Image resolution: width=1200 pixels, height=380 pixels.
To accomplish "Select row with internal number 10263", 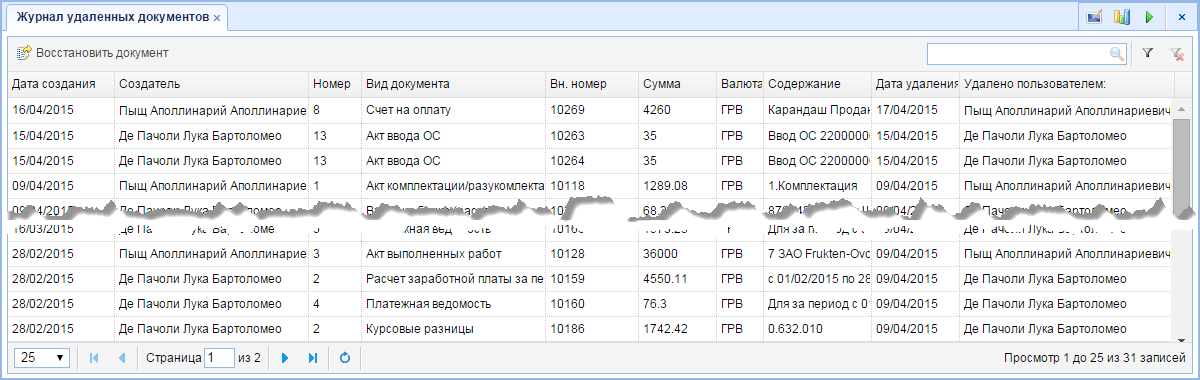I will point(590,135).
